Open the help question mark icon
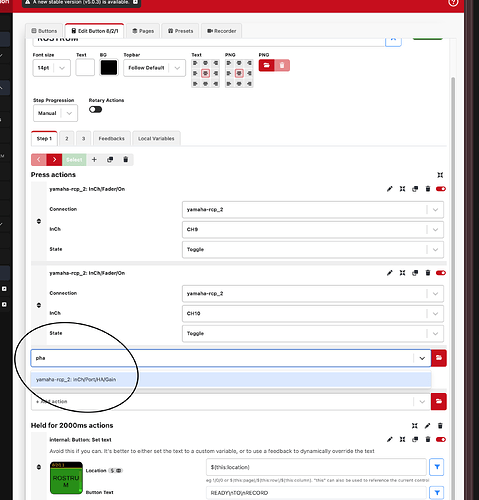The height and width of the screenshot is (500, 479). coord(453,3)
